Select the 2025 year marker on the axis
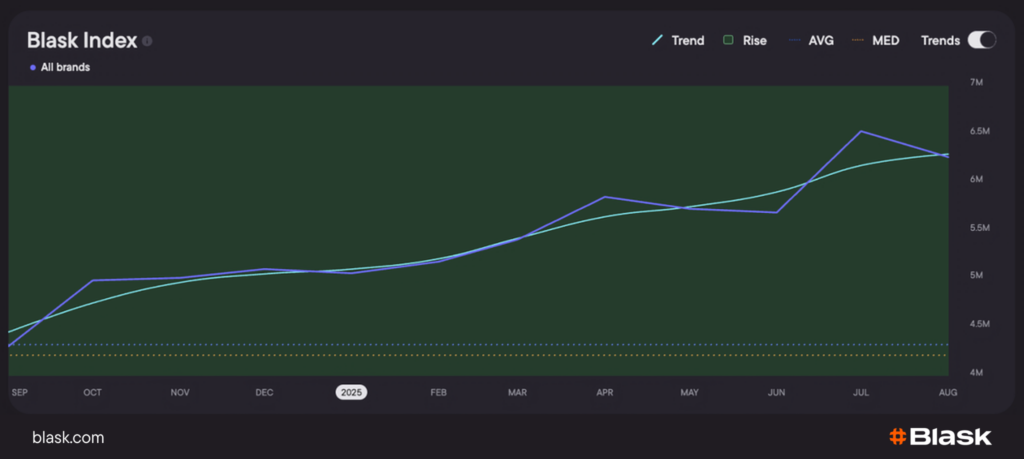 (x=351, y=393)
